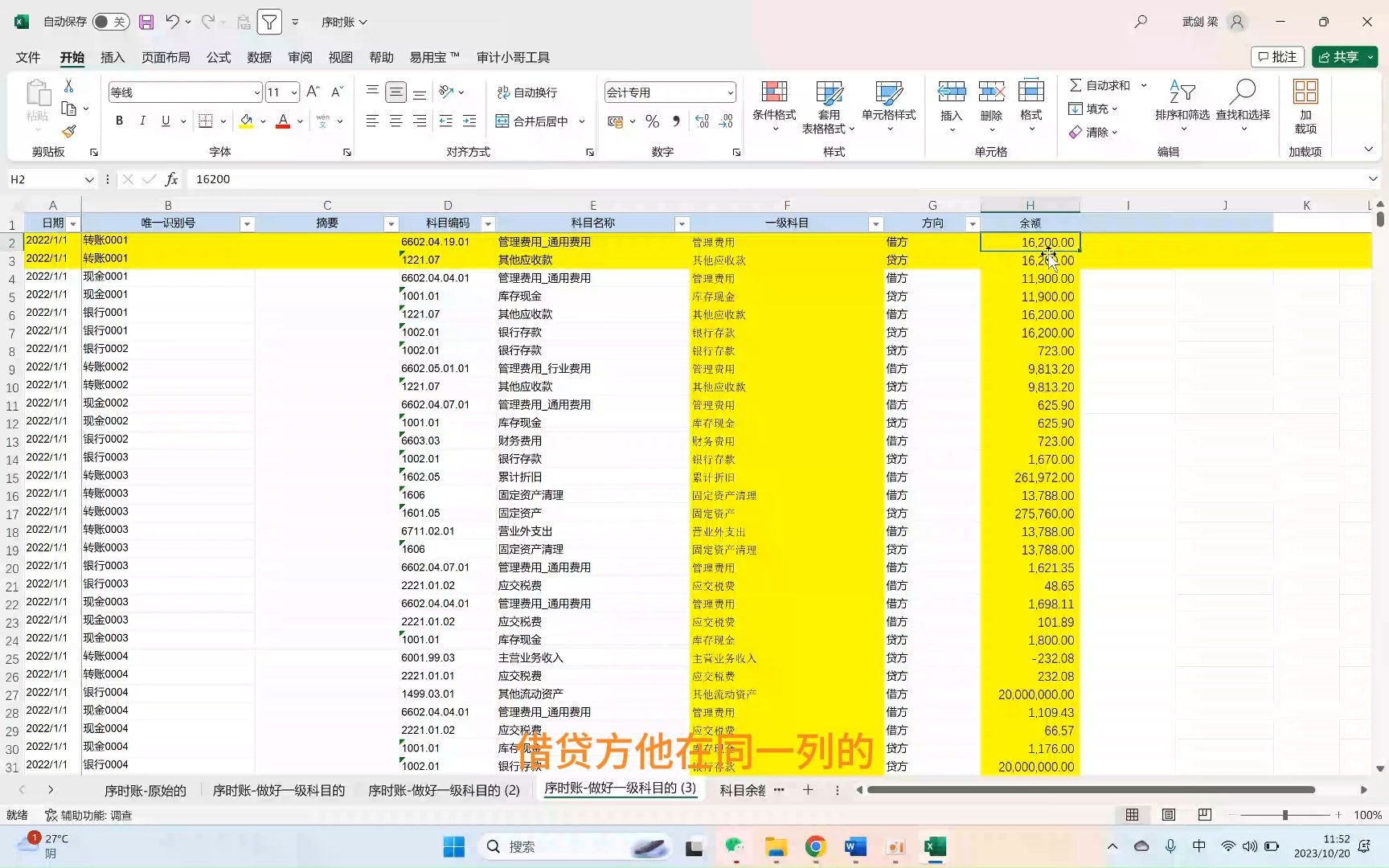The width and height of the screenshot is (1389, 868).
Task: Switch to the 插入 ribbon tab
Action: click(113, 57)
